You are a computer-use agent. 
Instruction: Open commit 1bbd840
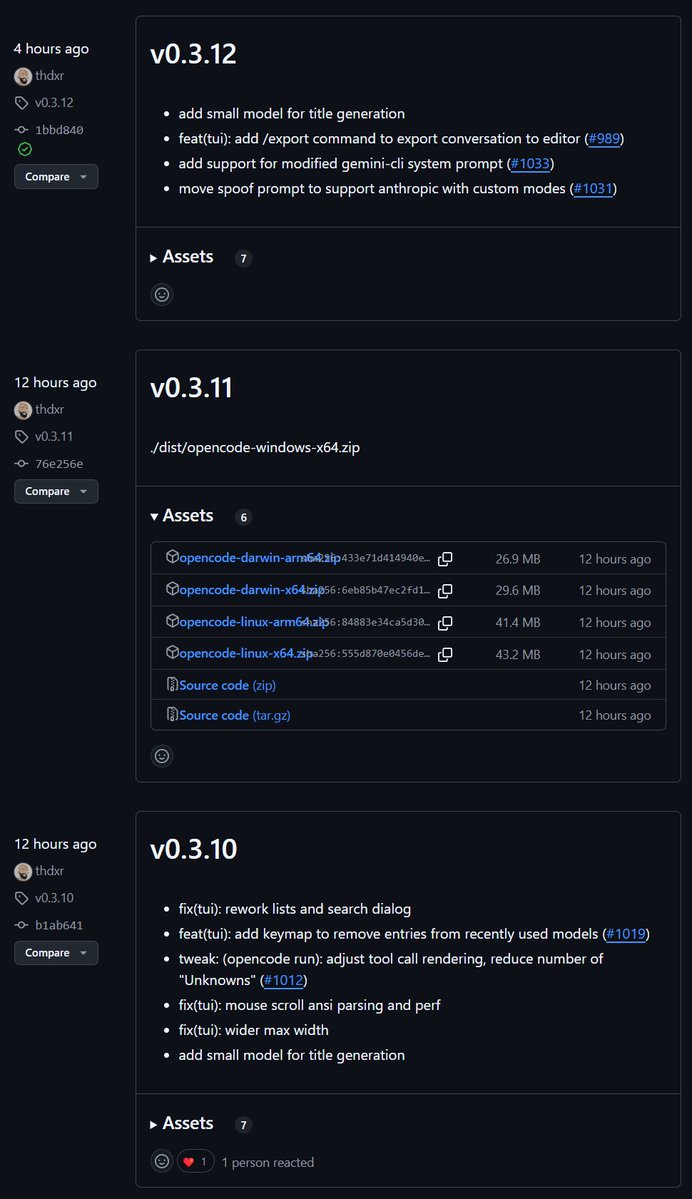(x=59, y=130)
